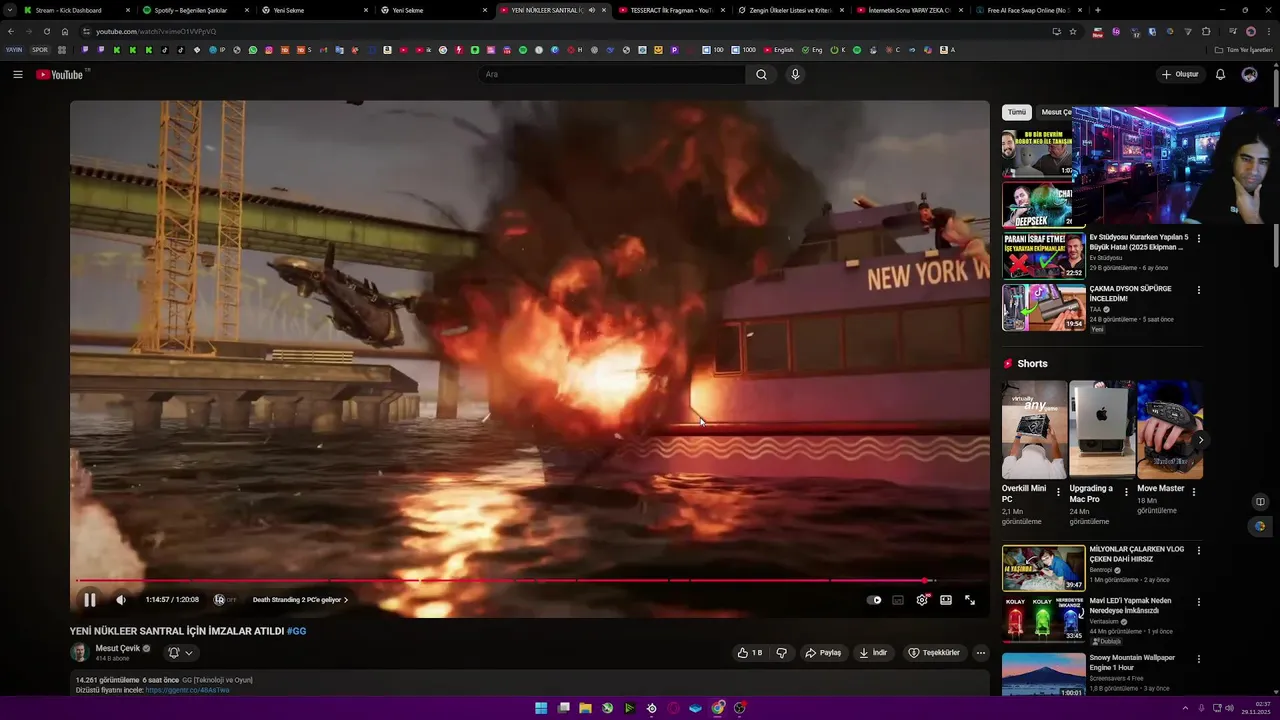Switch to theater mode view
Viewport: 1280px width, 720px height.
click(x=946, y=600)
